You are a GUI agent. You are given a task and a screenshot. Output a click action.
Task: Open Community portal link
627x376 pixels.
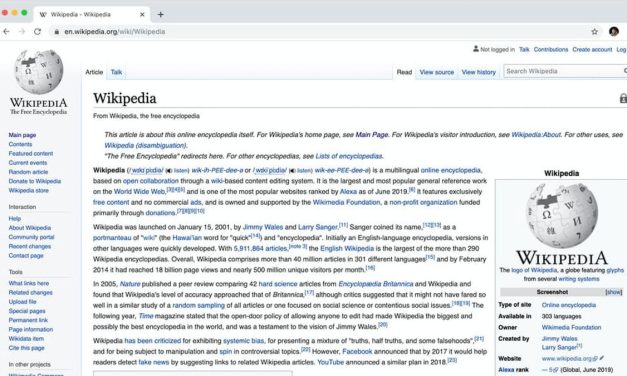[x=32, y=237]
